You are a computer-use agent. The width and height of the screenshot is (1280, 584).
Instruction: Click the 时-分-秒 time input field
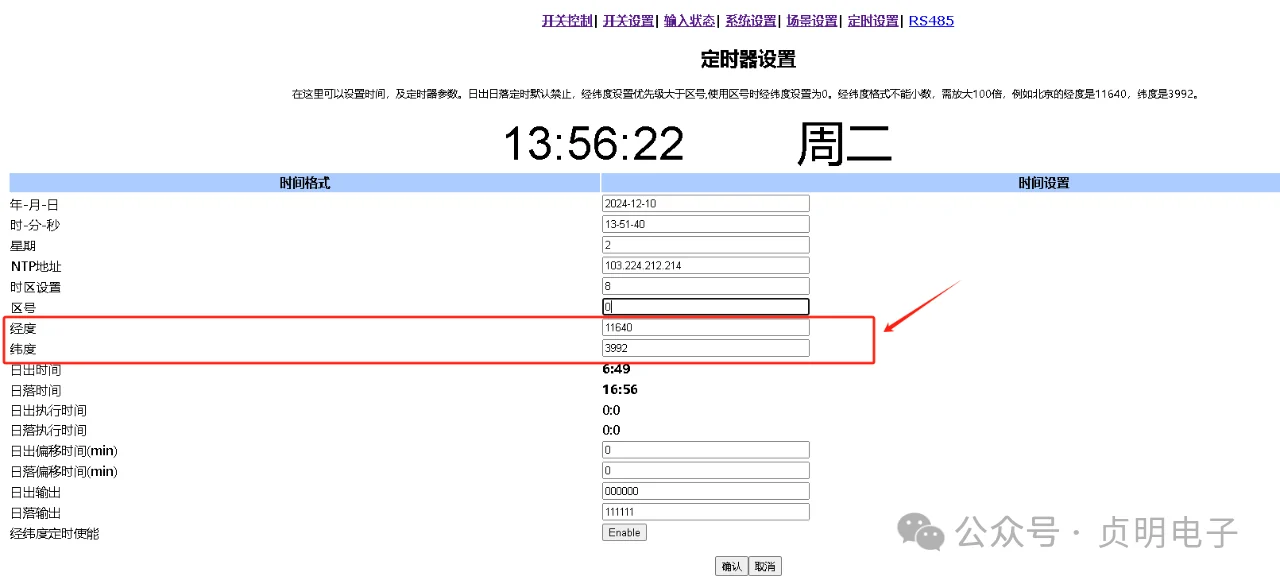[x=706, y=224]
